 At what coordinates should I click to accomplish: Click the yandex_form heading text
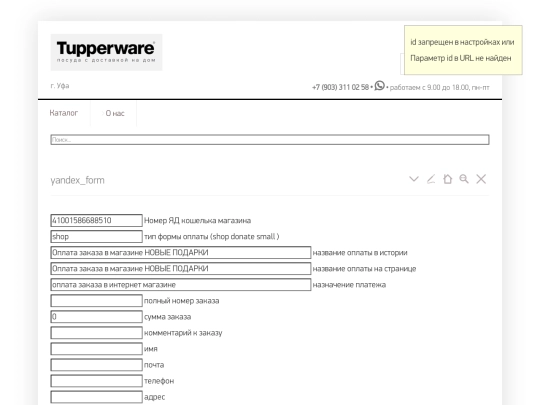pos(77,180)
